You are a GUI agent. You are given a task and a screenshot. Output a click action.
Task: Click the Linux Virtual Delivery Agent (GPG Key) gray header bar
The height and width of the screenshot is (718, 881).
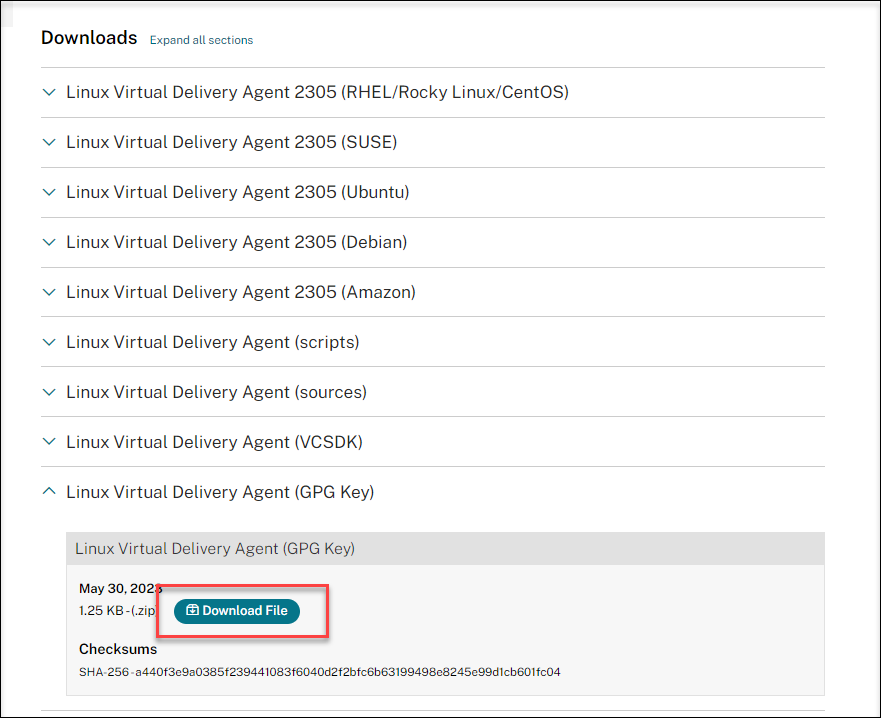click(x=445, y=548)
